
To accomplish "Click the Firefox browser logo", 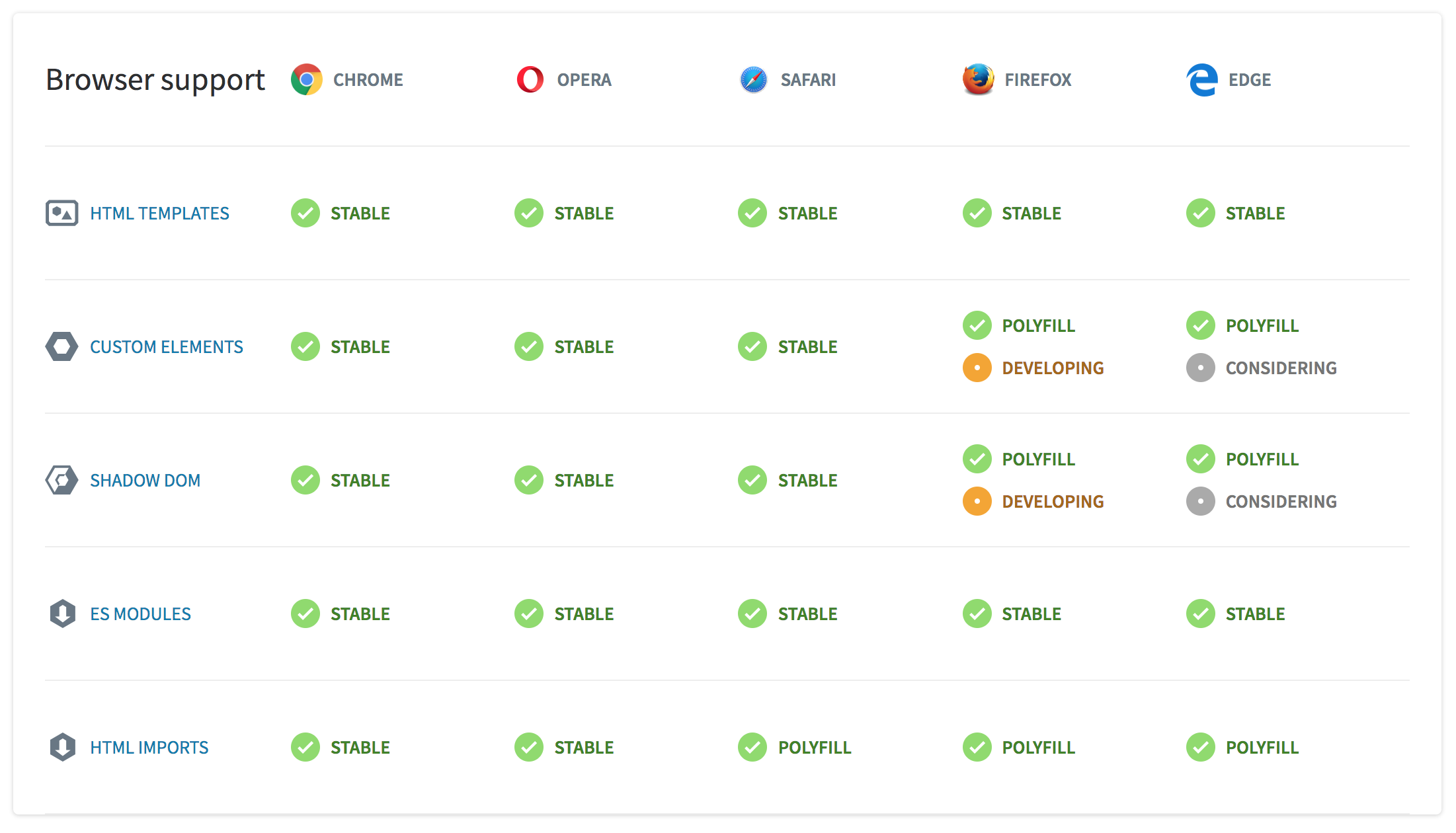I will 977,79.
